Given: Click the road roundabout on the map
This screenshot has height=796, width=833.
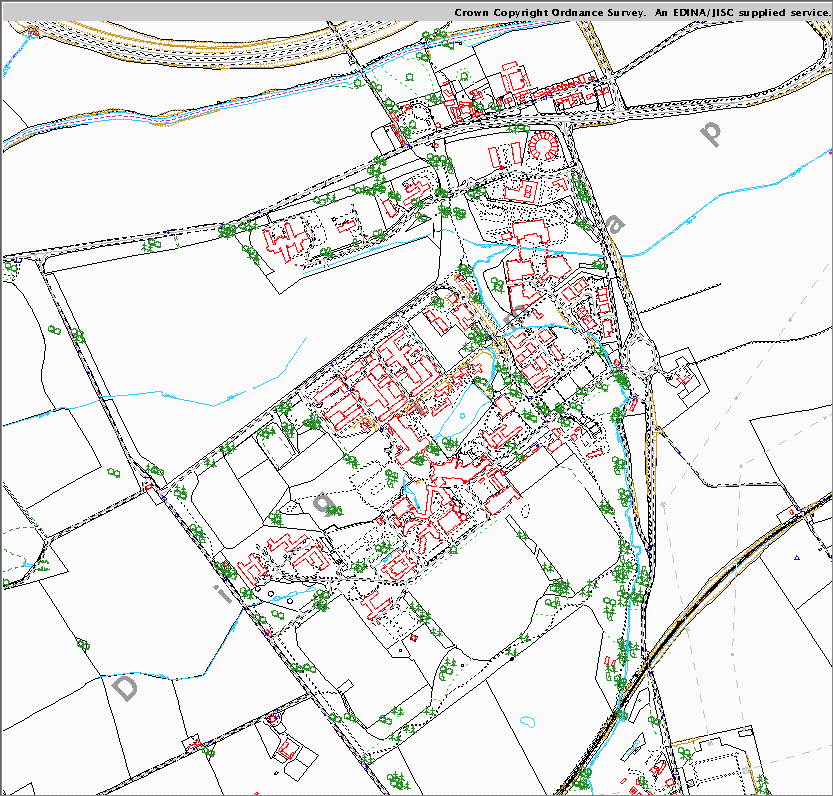Looking at the screenshot, I should 642,356.
